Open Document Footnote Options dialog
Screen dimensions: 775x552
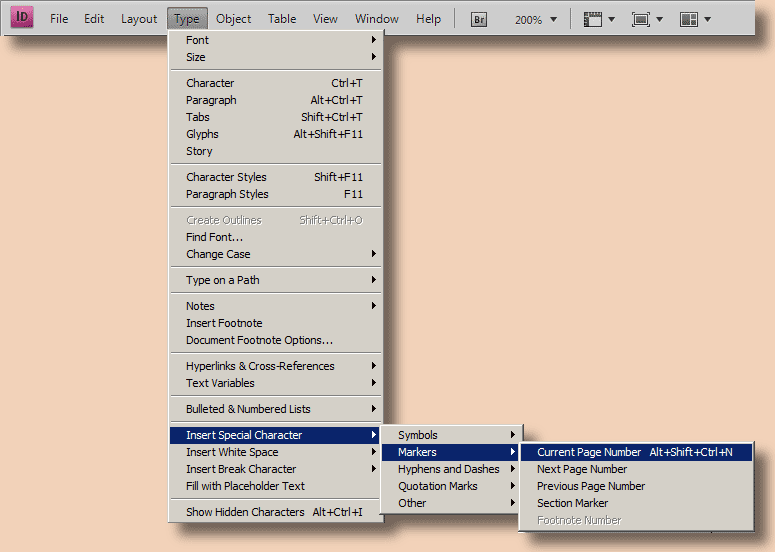[259, 340]
